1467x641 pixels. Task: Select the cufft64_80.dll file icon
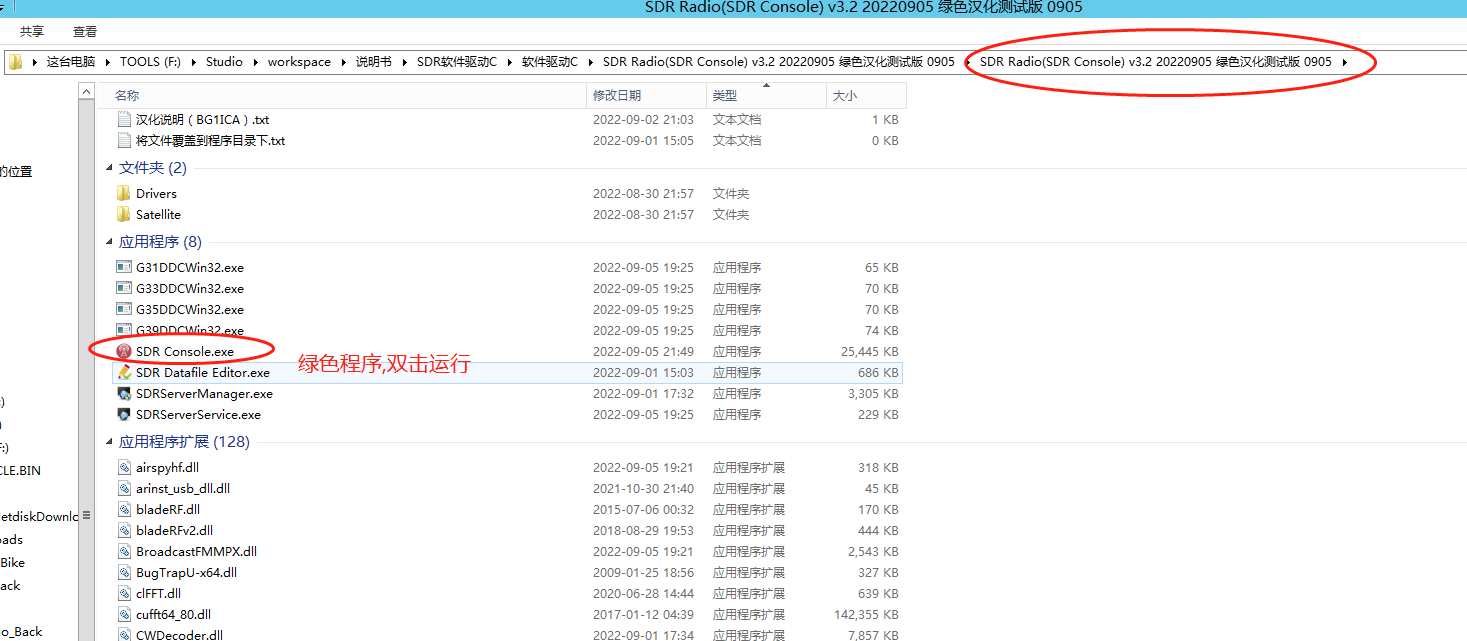[x=124, y=614]
